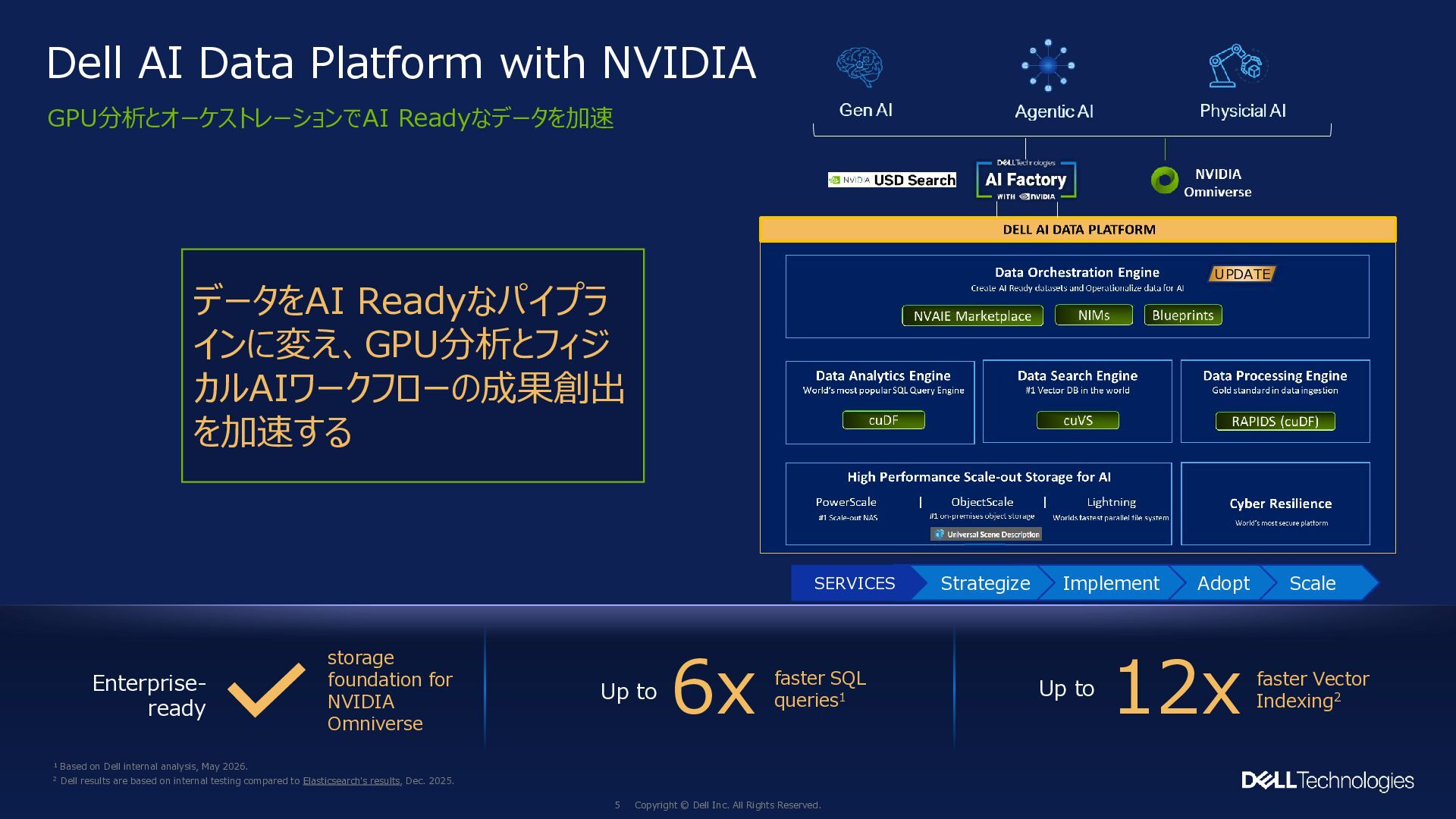Click the footnote about Dell internal analysis, May 2026
The height and width of the screenshot is (819, 1456).
pos(151,766)
